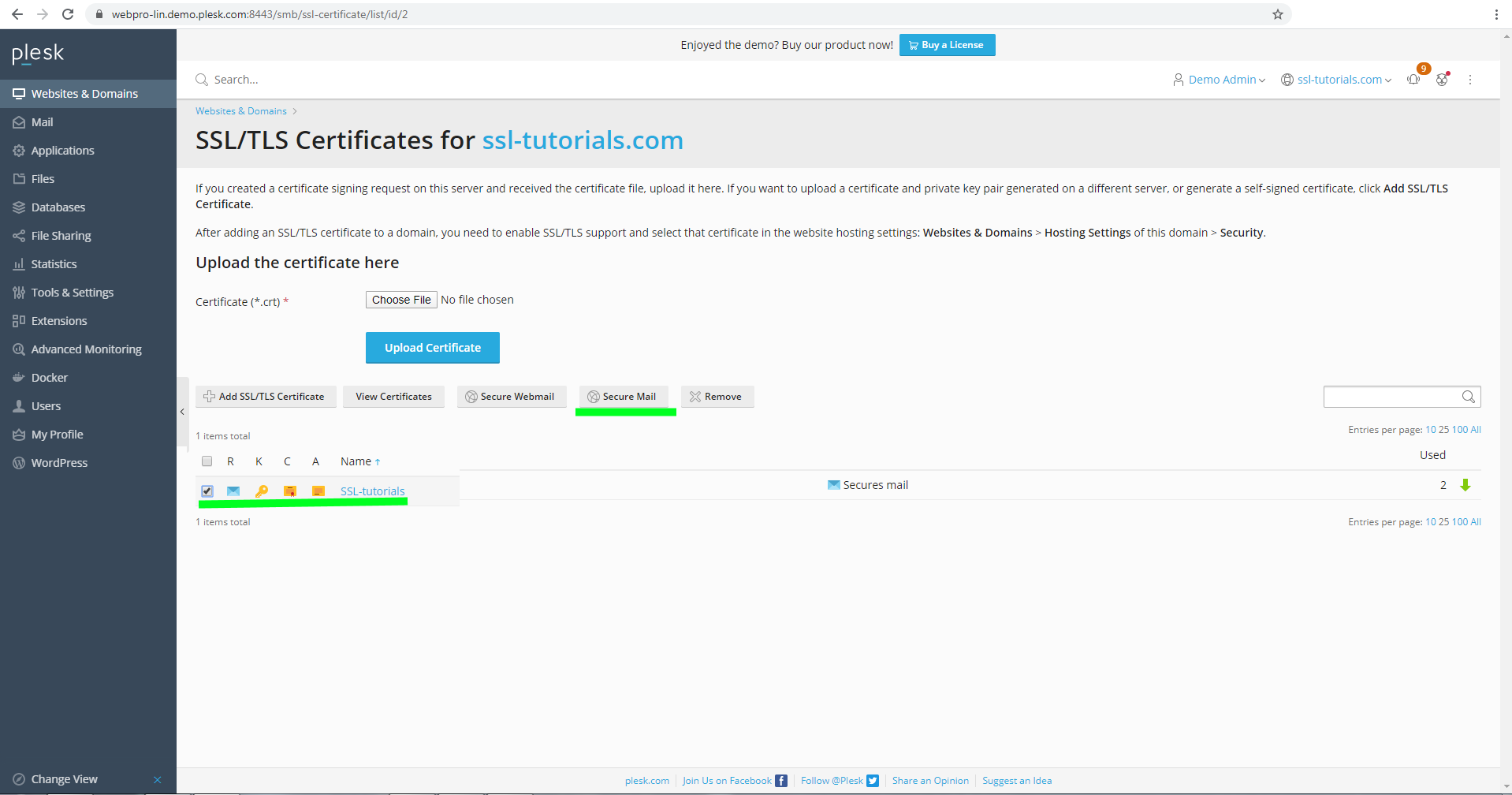Click the Change View icon
This screenshot has height=795, width=1512.
19,779
